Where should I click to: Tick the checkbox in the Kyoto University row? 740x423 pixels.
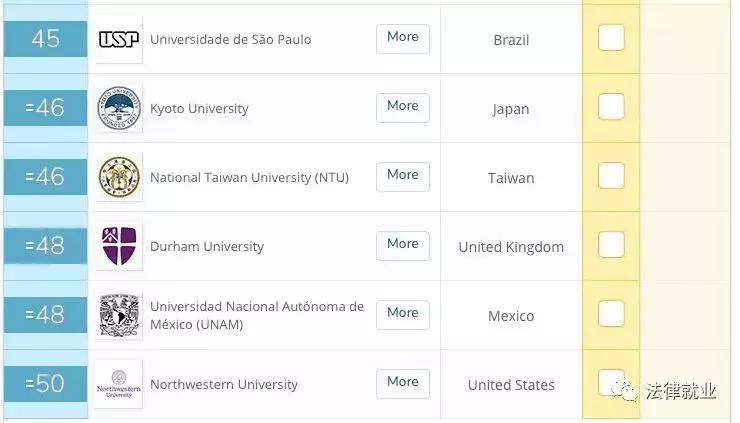coord(611,107)
